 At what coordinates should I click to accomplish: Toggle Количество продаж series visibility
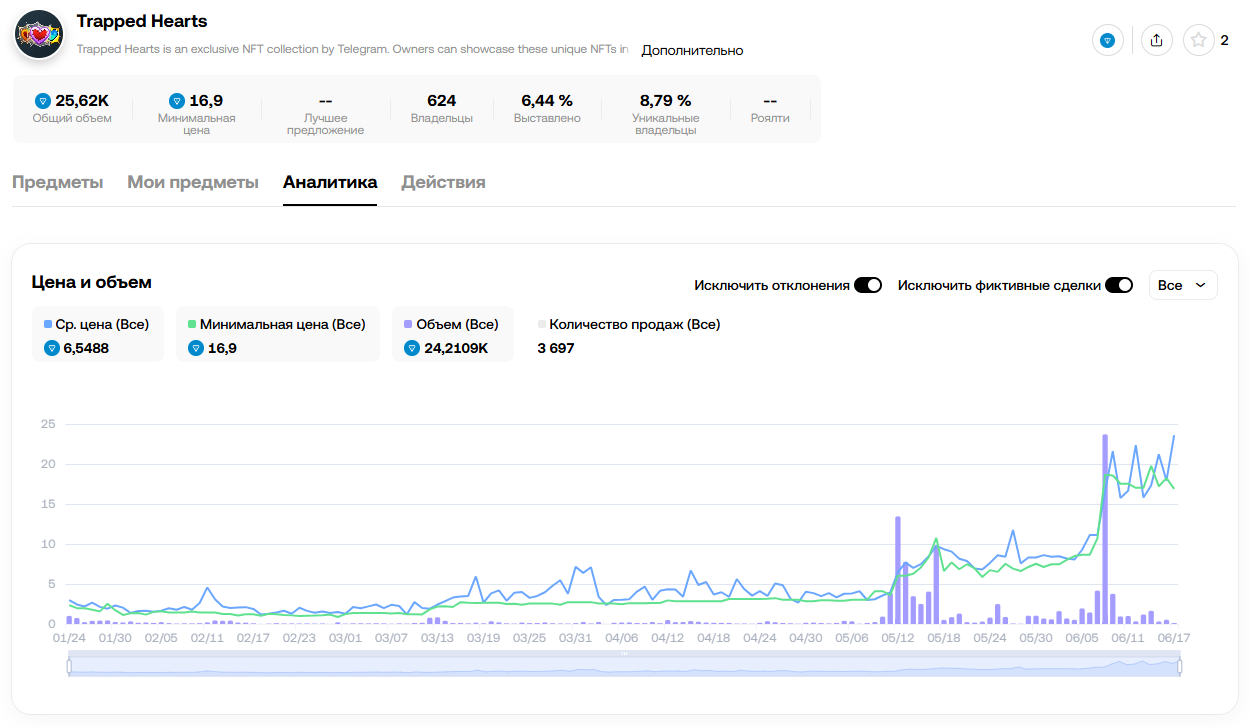click(x=629, y=324)
